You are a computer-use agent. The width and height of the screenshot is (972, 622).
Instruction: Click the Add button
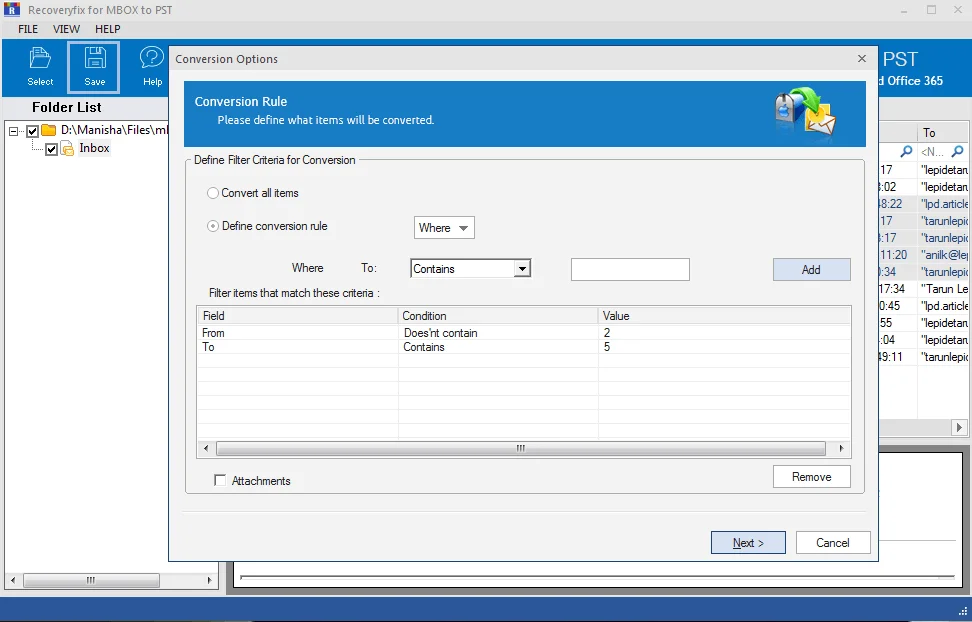tap(811, 270)
